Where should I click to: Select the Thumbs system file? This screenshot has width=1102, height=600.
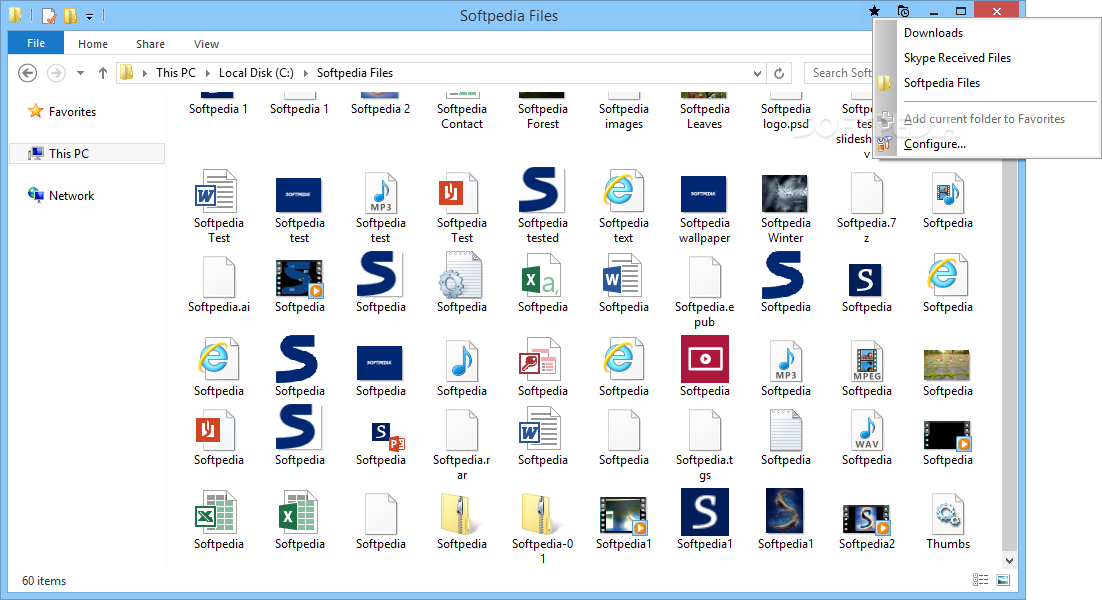947,521
